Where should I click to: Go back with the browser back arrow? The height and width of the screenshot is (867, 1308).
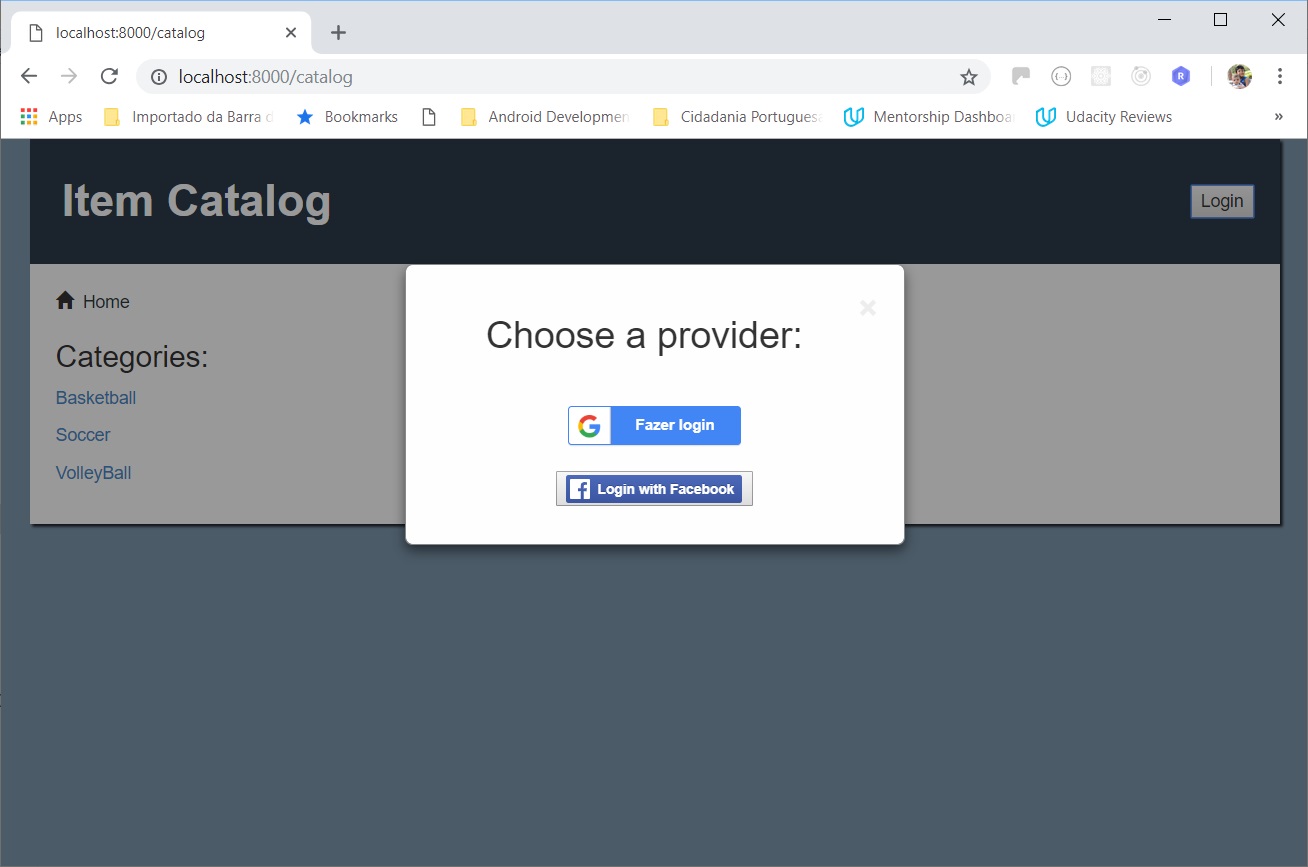[29, 77]
